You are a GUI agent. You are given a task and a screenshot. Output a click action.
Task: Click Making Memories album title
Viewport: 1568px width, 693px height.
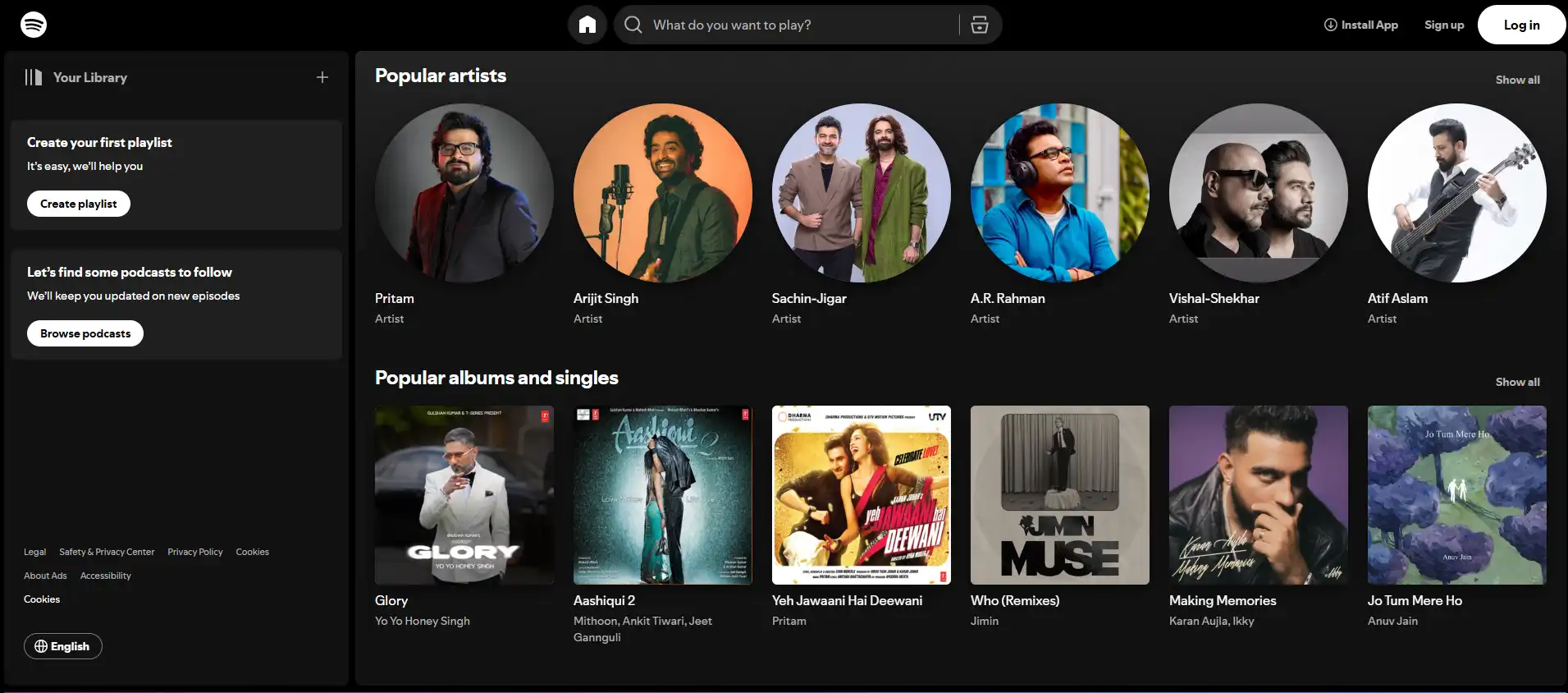click(1223, 601)
